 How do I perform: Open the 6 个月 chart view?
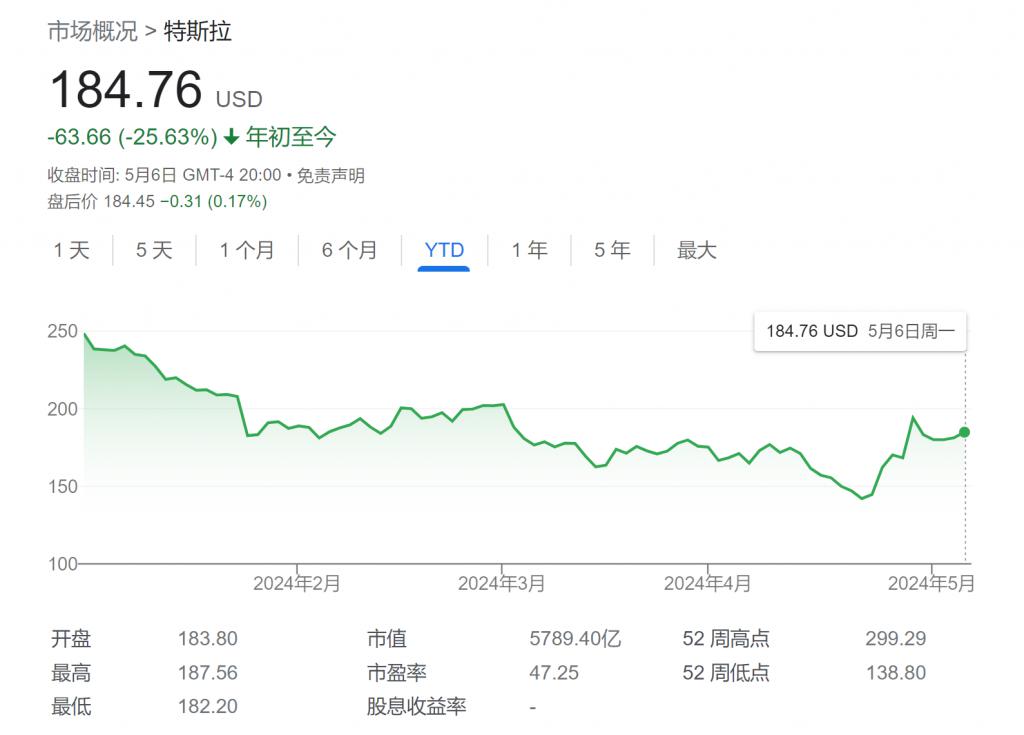(349, 250)
